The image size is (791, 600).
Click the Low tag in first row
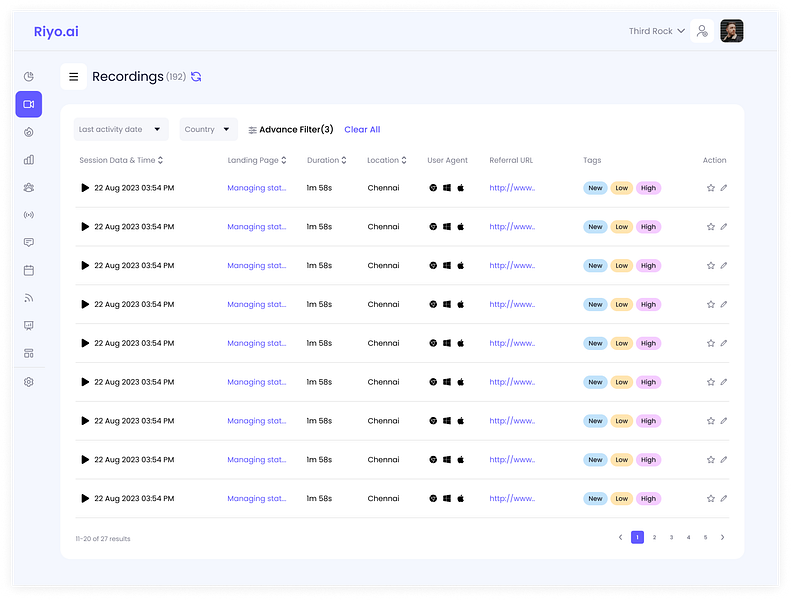[x=622, y=188]
